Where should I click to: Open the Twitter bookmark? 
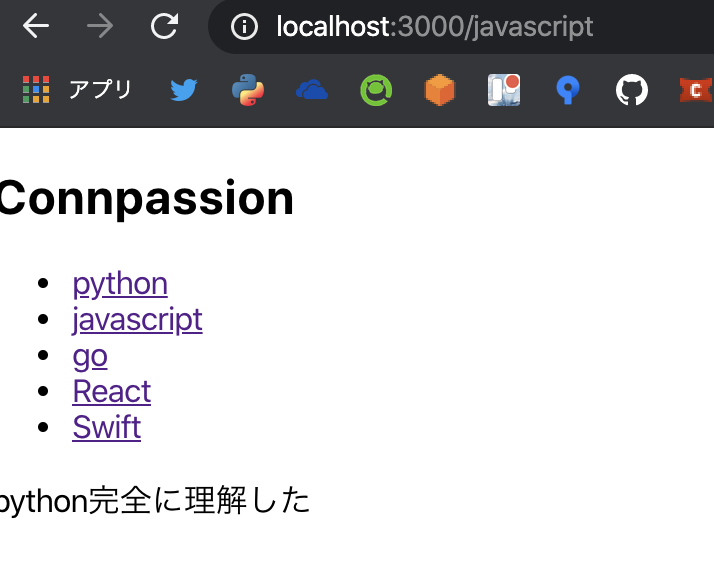tap(184, 90)
